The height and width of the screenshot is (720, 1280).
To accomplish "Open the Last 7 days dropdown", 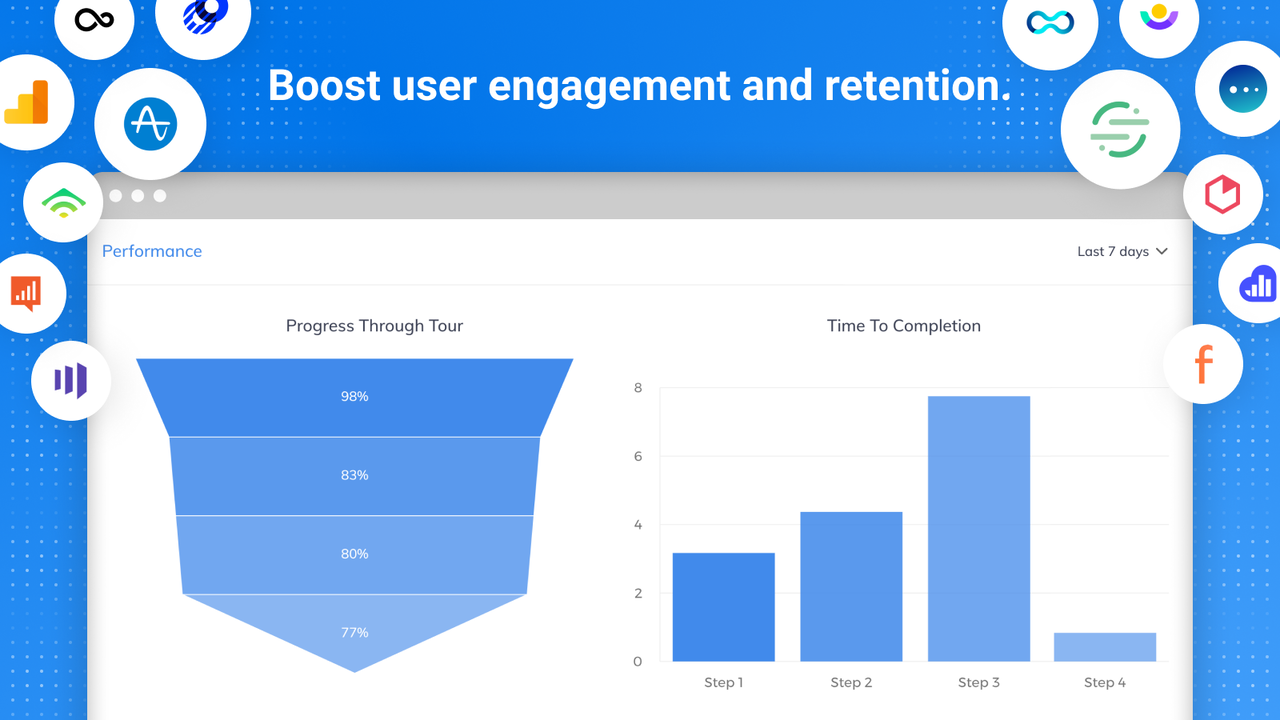I will point(1122,251).
